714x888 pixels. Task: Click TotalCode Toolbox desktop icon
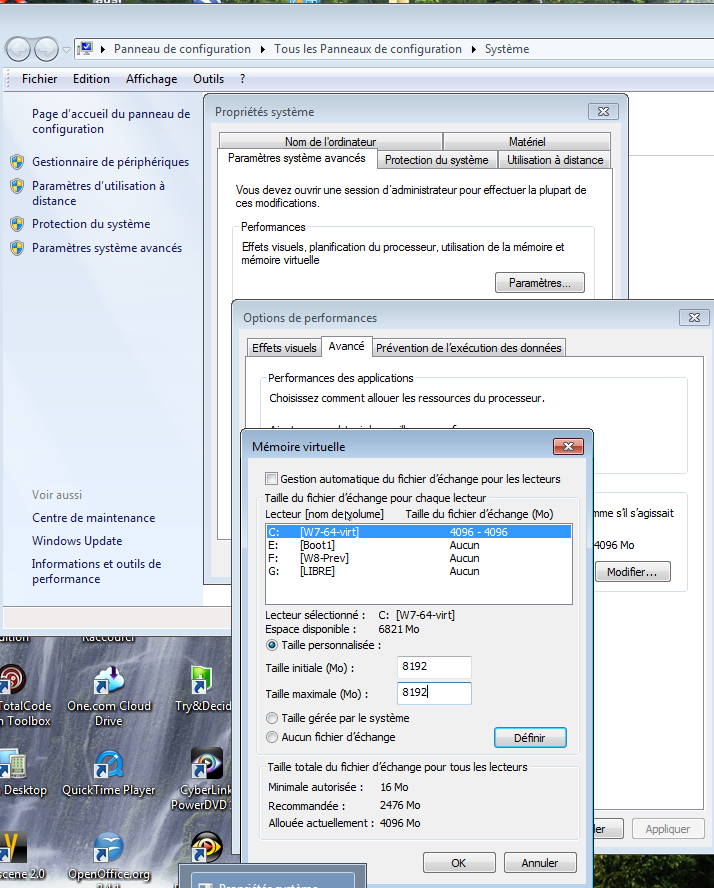[x=23, y=695]
